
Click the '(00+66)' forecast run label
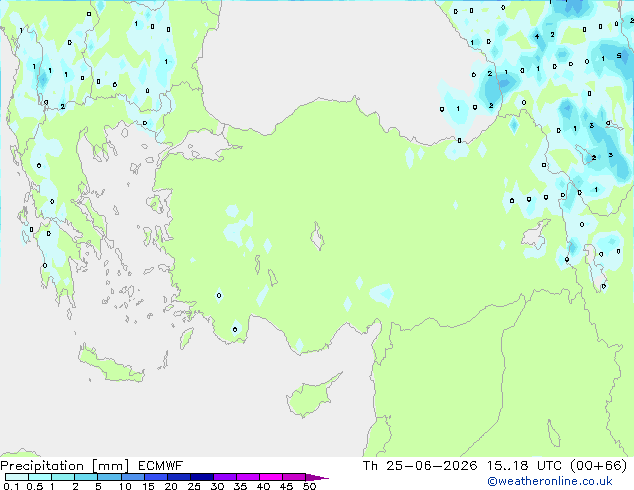point(598,466)
